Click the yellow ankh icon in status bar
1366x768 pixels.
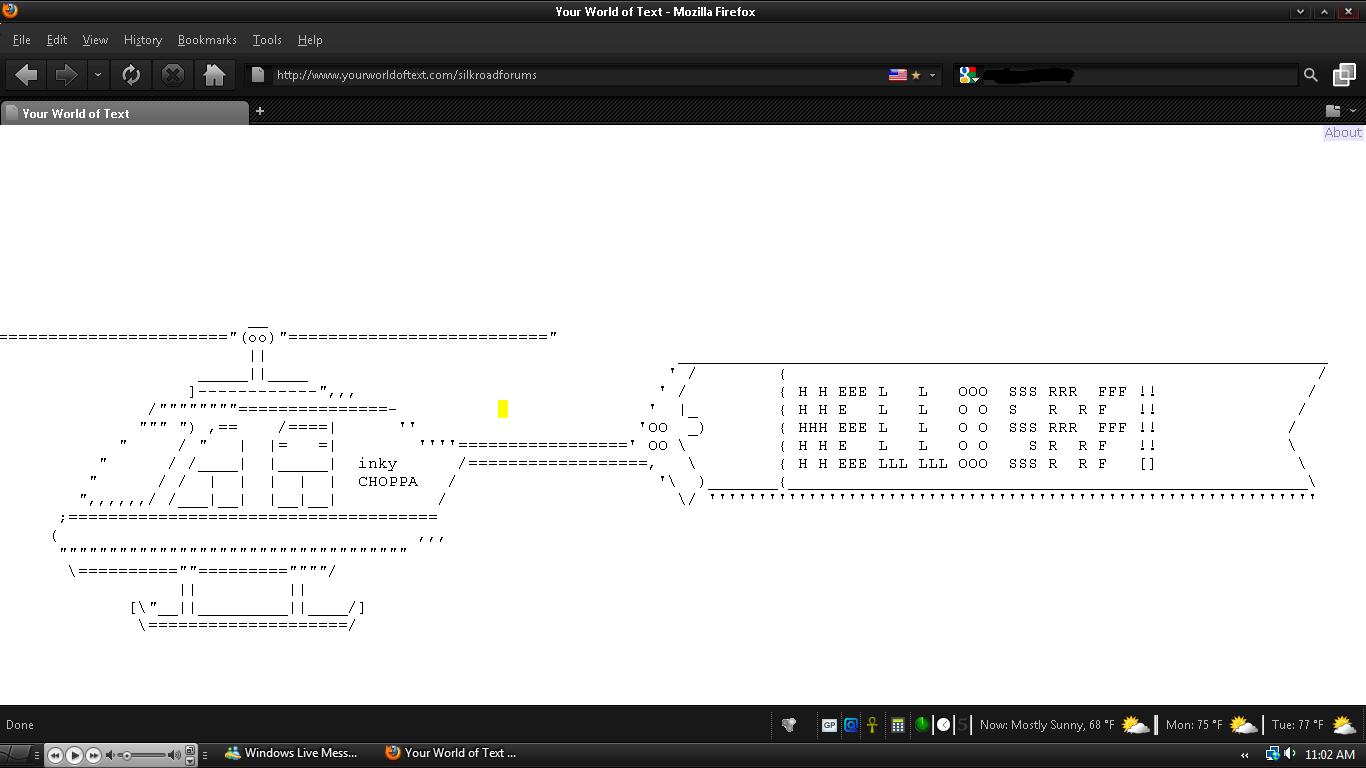[872, 725]
